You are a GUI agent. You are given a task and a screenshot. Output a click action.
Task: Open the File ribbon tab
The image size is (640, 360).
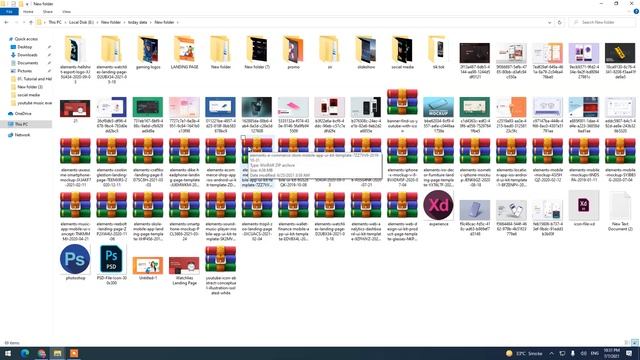point(9,12)
